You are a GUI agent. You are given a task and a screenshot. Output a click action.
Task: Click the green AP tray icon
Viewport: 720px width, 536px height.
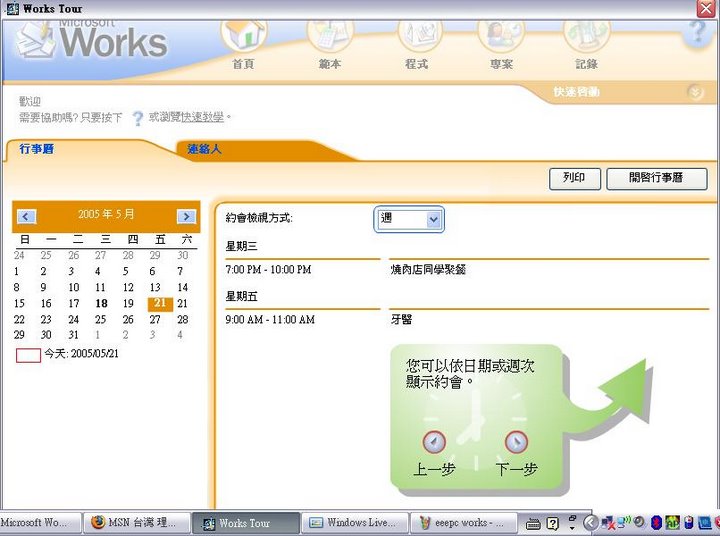pos(672,523)
